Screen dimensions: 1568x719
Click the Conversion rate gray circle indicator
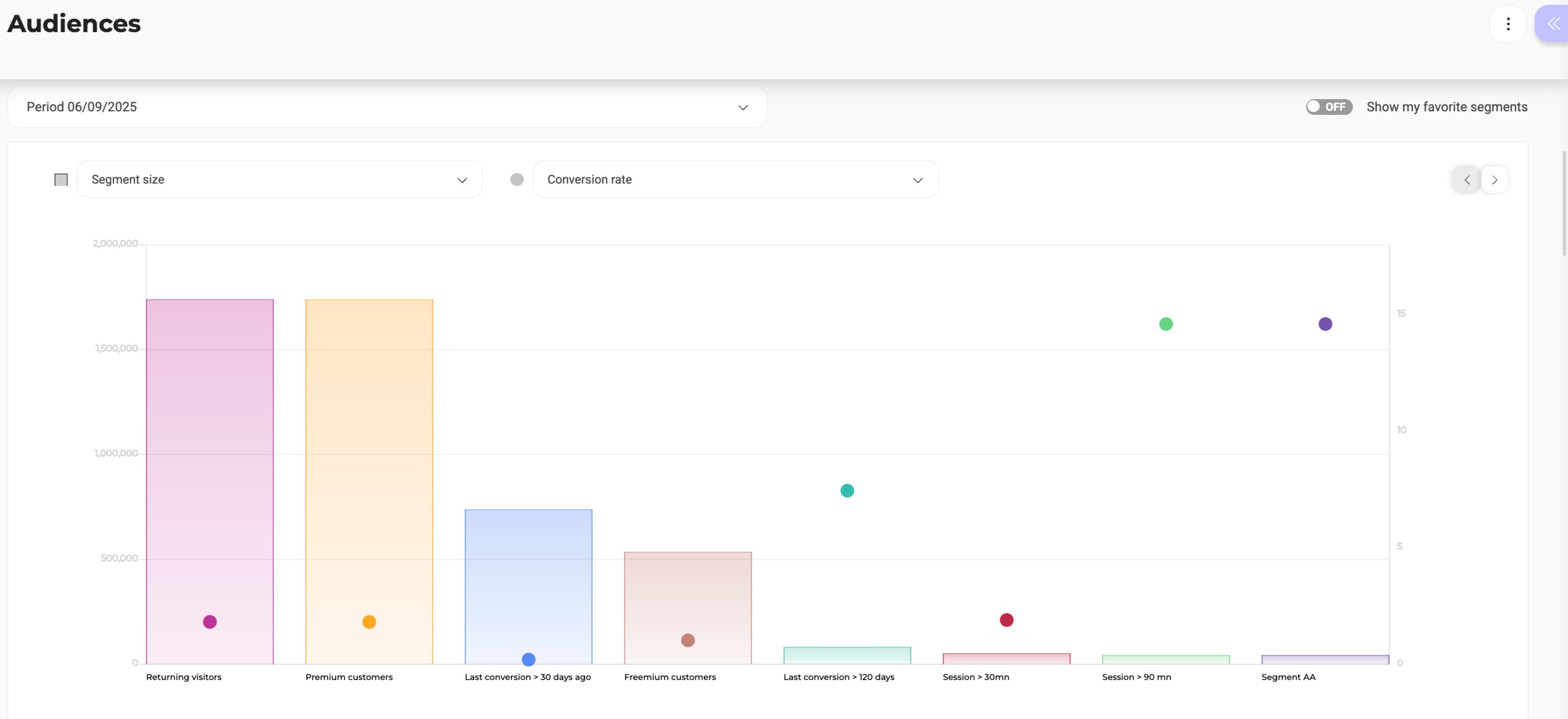pos(517,179)
